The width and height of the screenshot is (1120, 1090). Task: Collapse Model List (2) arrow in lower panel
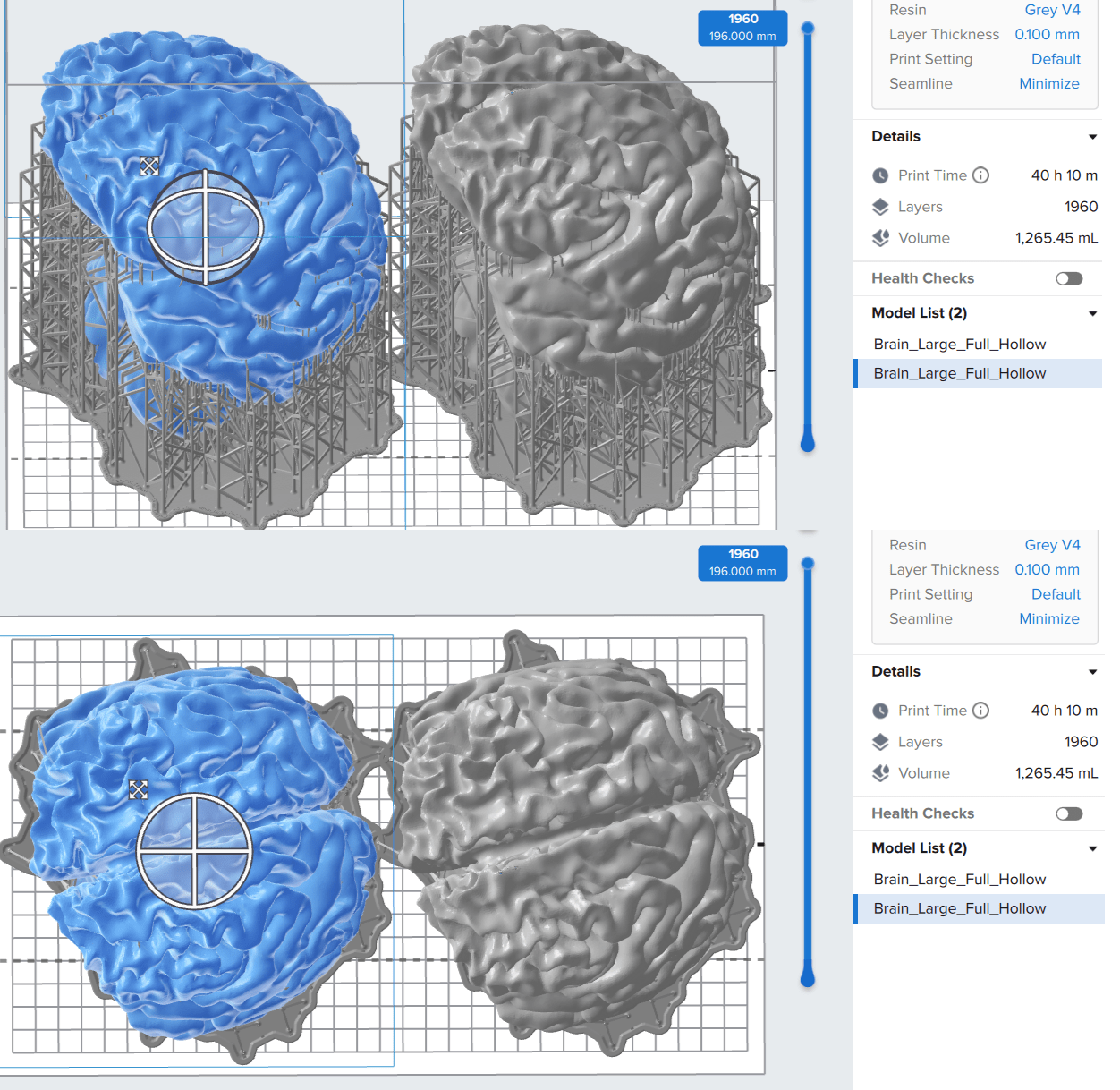click(1092, 848)
